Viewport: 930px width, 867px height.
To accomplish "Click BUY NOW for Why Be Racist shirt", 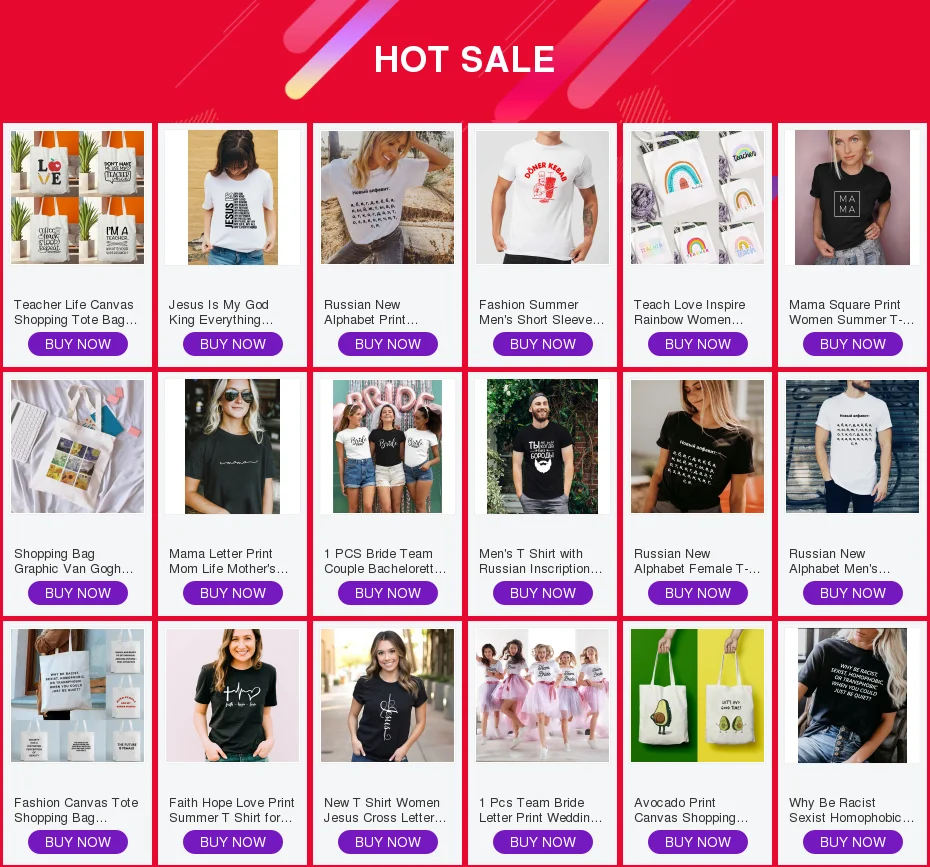I will (x=853, y=842).
